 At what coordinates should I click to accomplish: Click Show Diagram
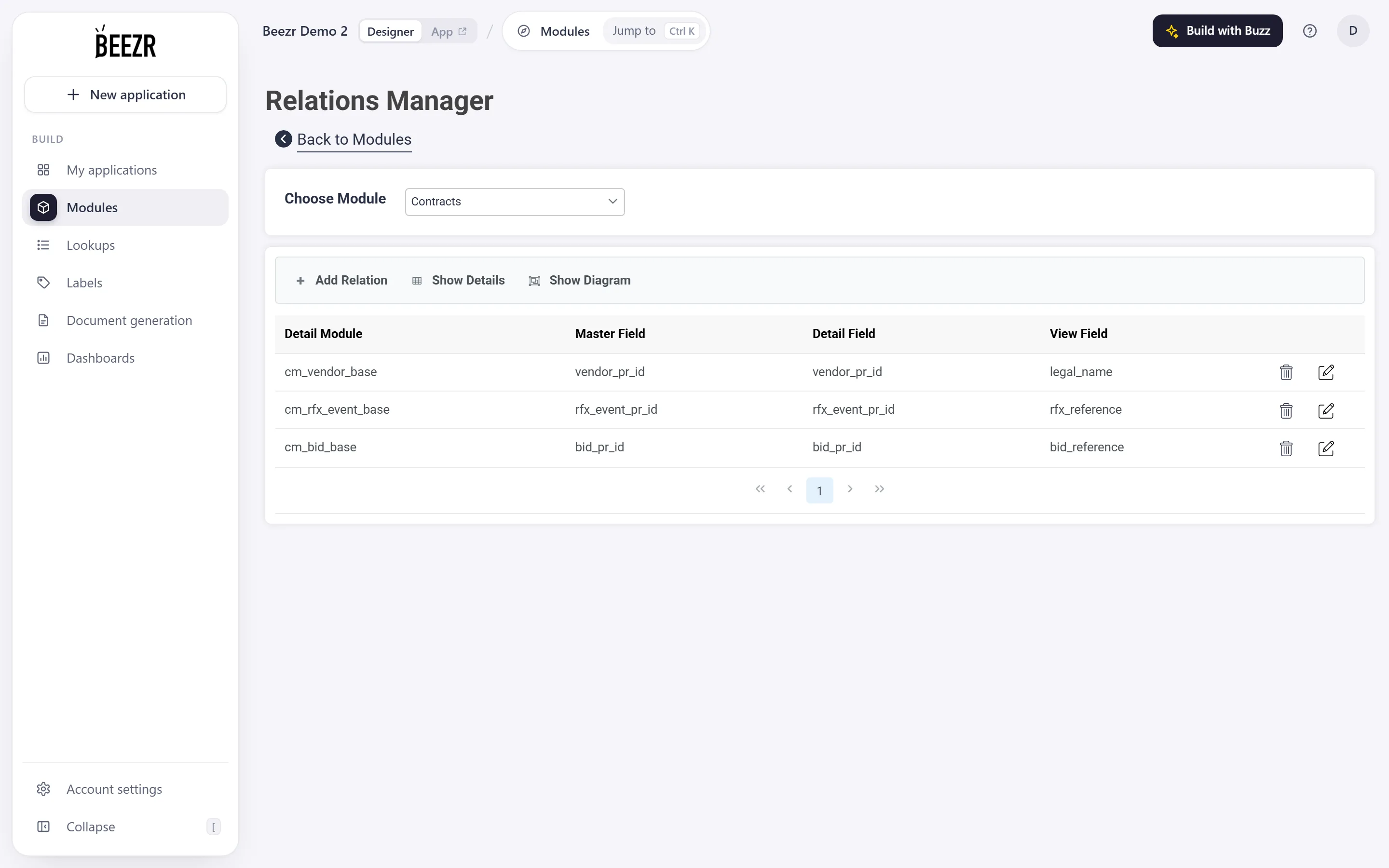point(580,280)
